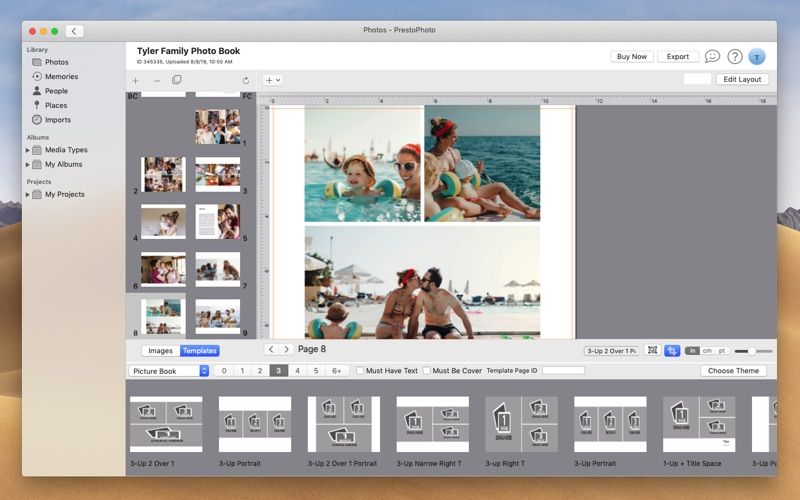This screenshot has height=500, width=800.
Task: Adjust the canvas zoom slider
Action: [753, 351]
